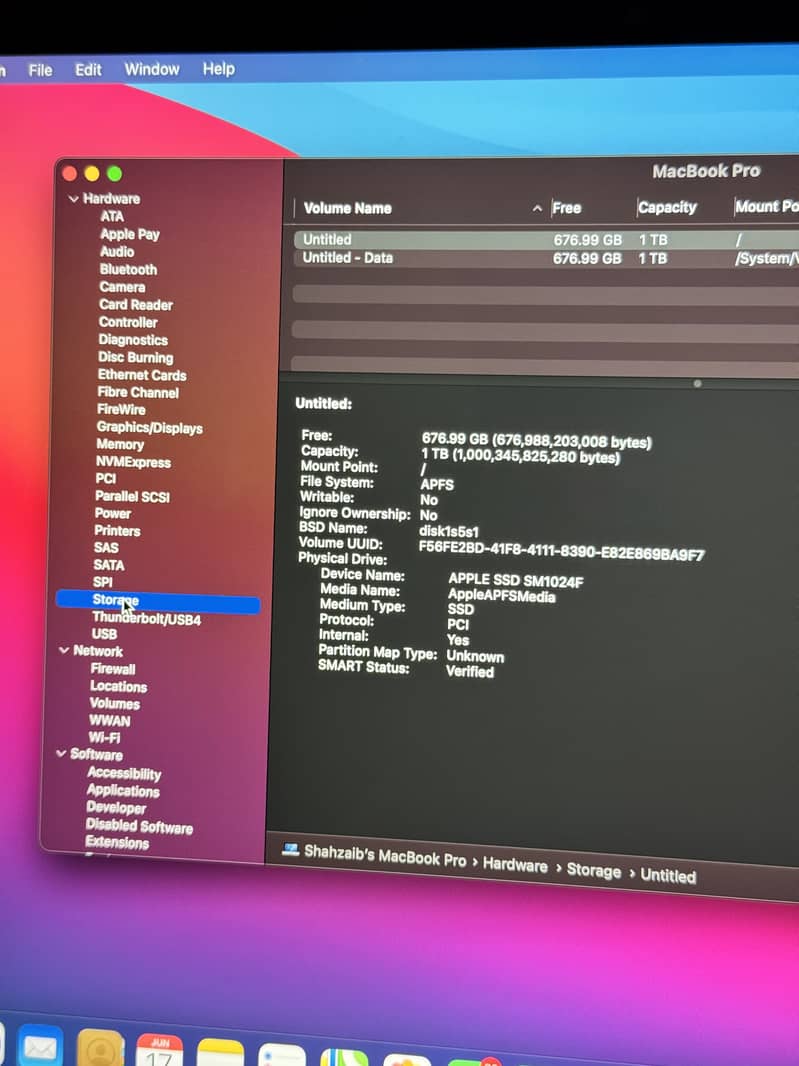Select Thunderbolt/USB4 in the sidebar
Viewport: 799px width, 1066px height.
point(146,618)
